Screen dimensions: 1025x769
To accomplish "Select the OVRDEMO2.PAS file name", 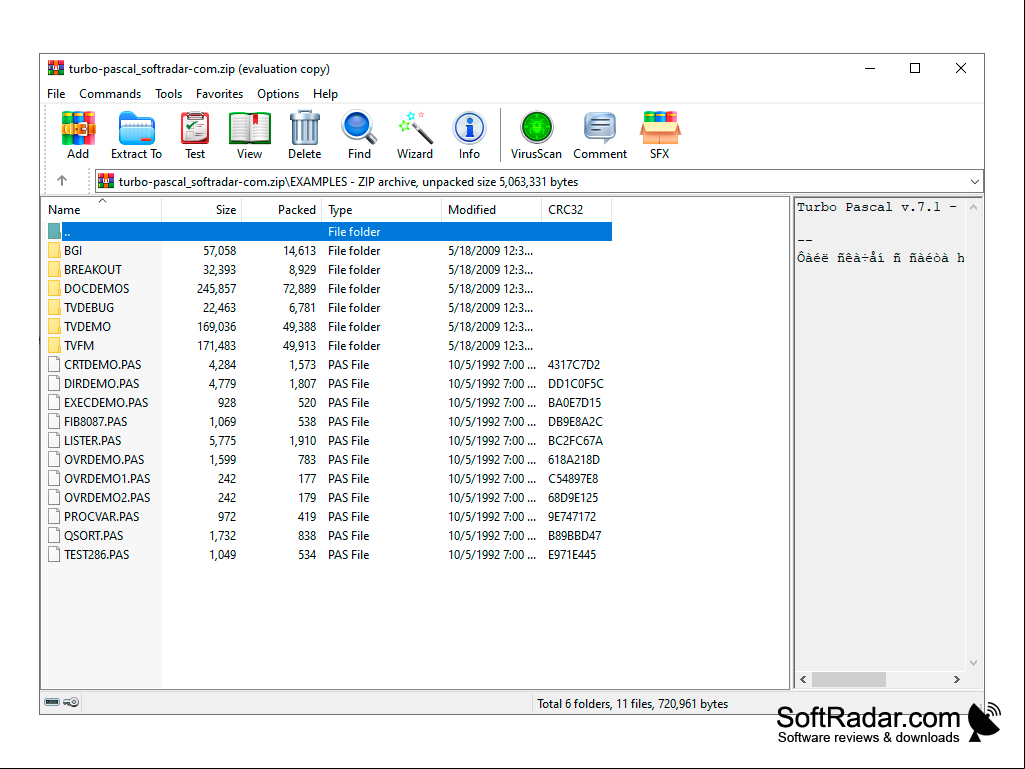I will 107,497.
